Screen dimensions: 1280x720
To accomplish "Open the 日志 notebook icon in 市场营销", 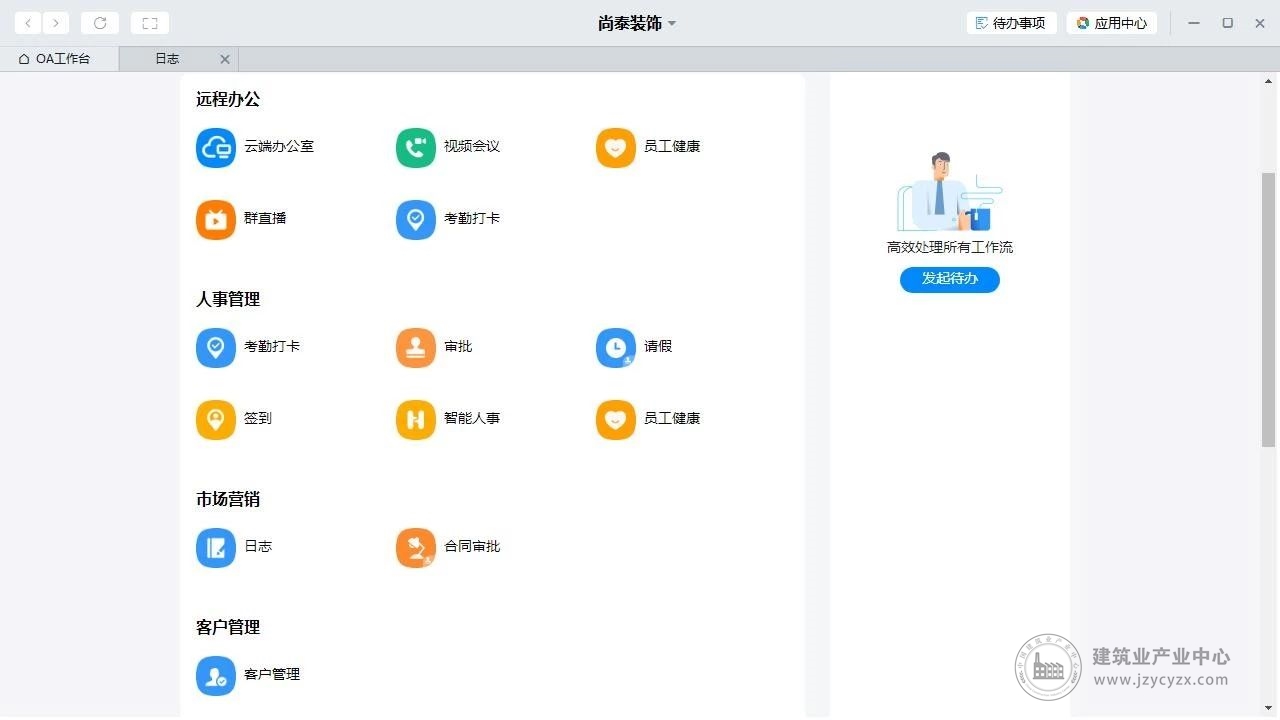I will click(x=216, y=548).
